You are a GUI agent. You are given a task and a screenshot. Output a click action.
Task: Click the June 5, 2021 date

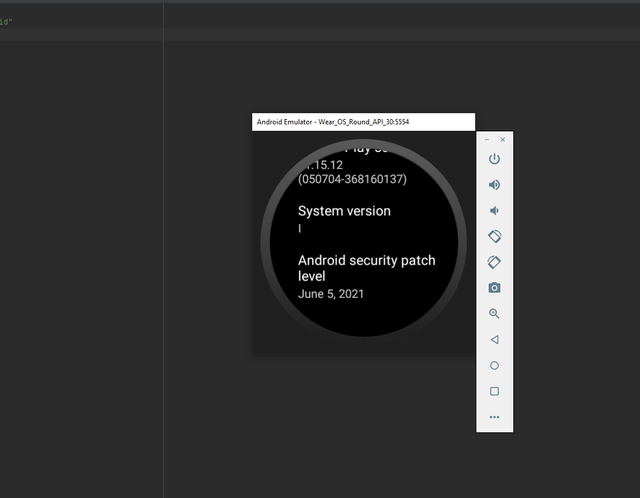point(331,294)
